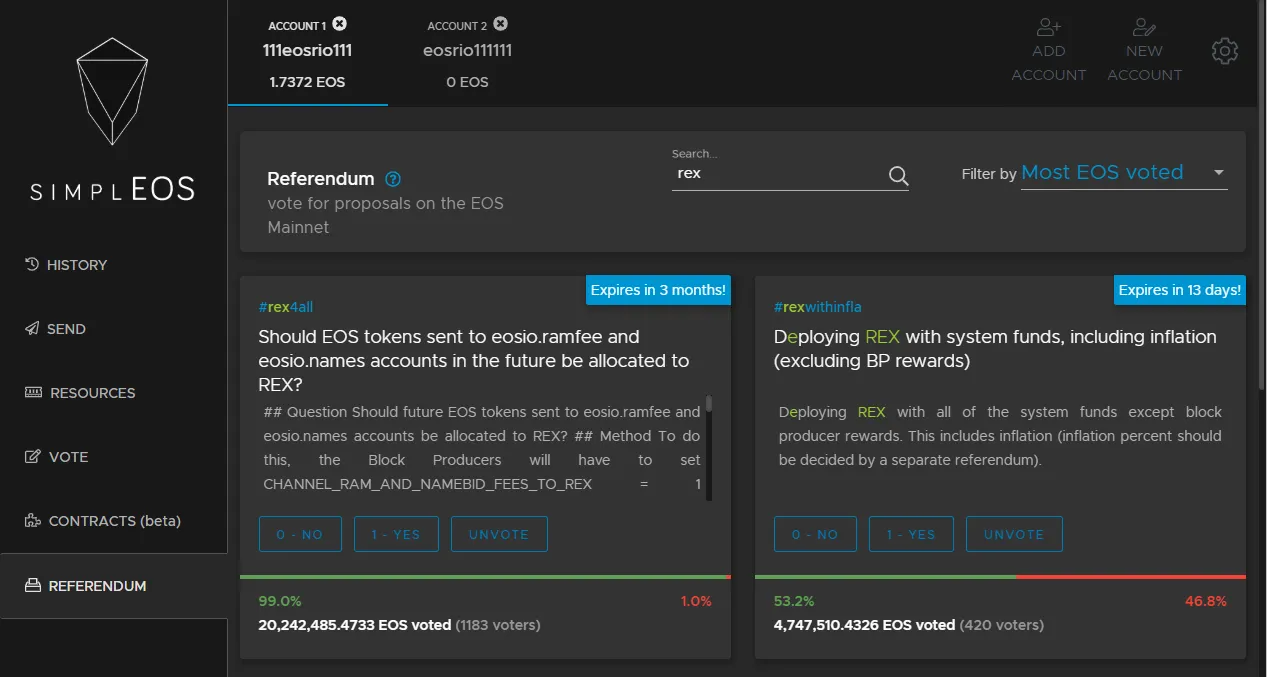Click the #rex4all hashtag link
Screen dimensions: 1267x677
tap(286, 307)
